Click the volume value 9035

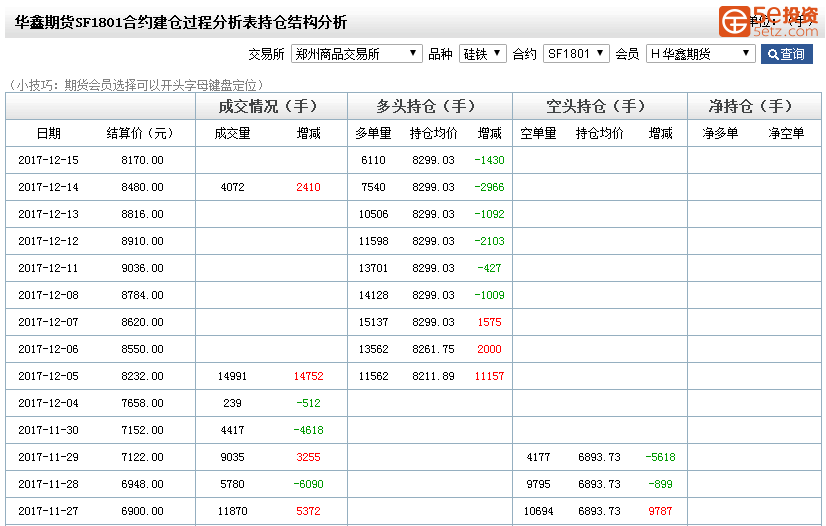[232, 457]
